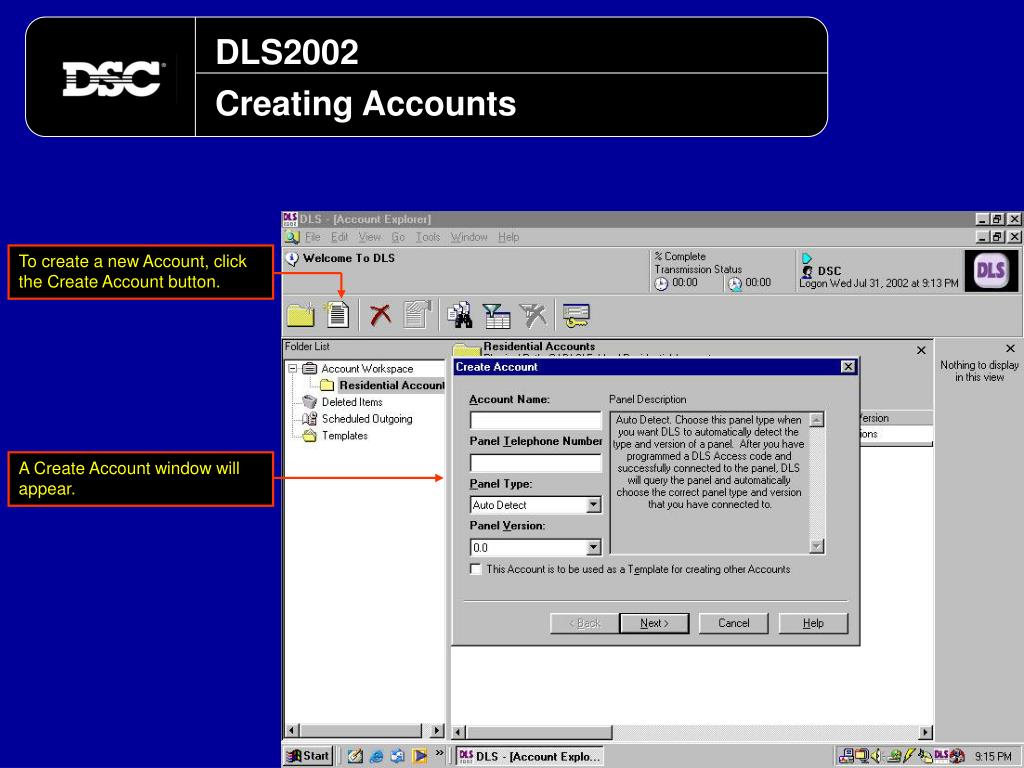Click Panel Description scroll up arrow
The height and width of the screenshot is (768, 1024).
(816, 419)
